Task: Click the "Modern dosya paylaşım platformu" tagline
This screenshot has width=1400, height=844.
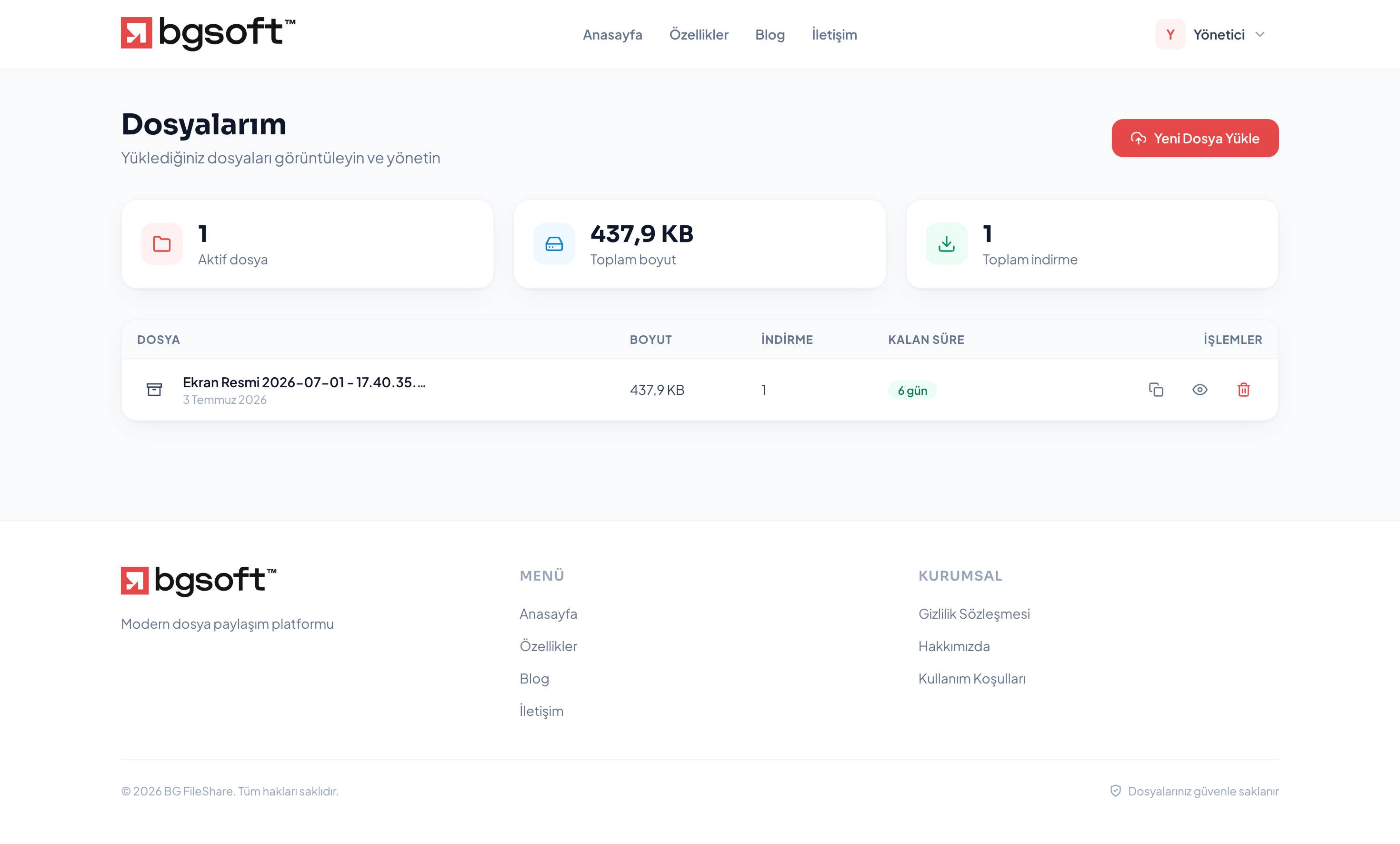Action: point(227,624)
